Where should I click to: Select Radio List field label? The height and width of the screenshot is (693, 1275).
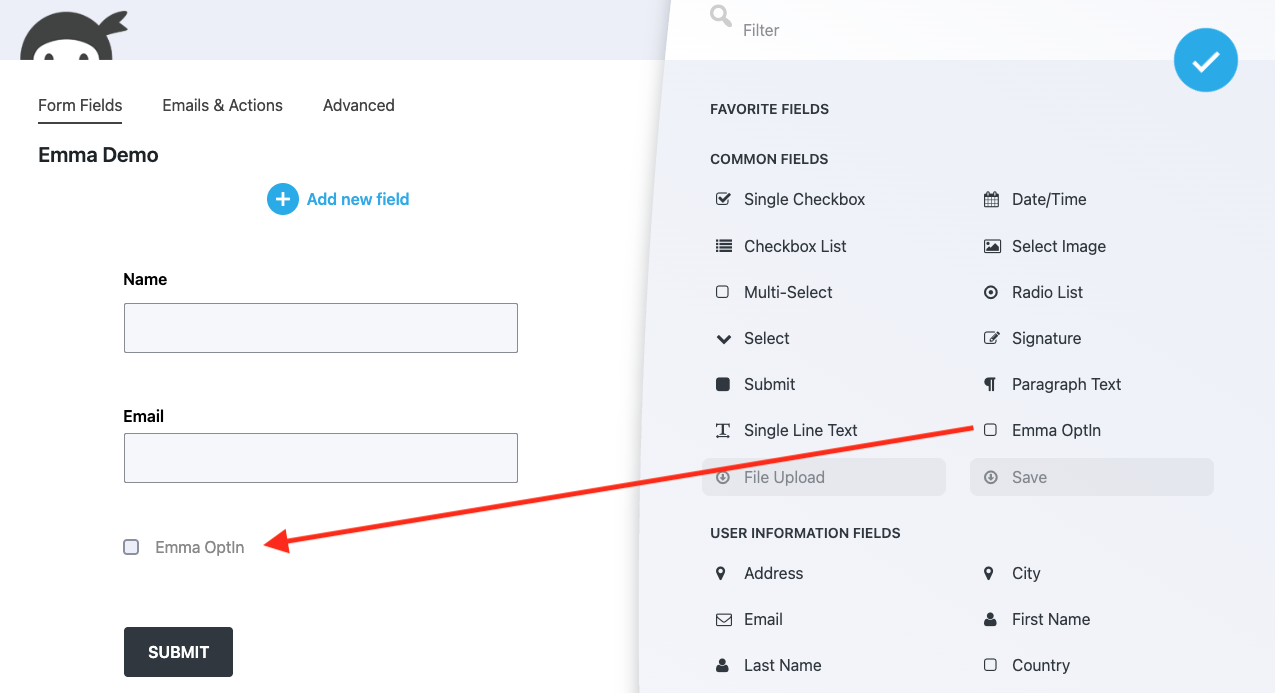[1048, 292]
